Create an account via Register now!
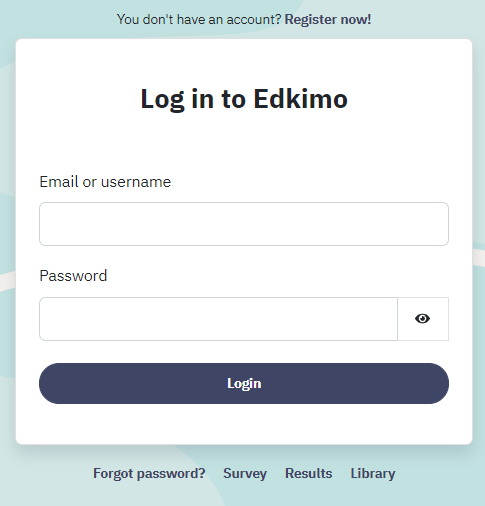485x506 pixels. coord(328,19)
